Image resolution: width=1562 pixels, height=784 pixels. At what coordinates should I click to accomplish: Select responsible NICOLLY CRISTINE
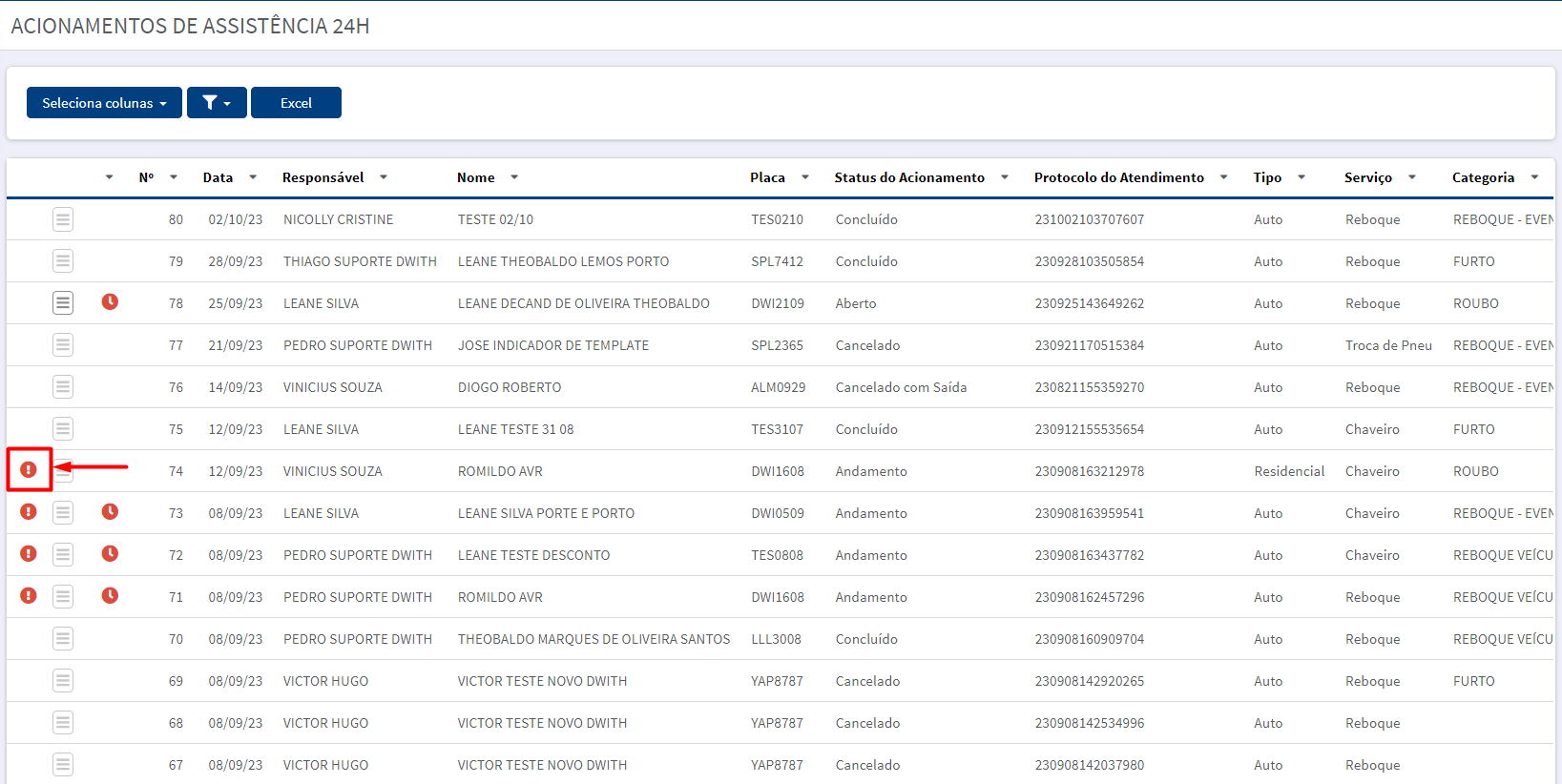339,219
